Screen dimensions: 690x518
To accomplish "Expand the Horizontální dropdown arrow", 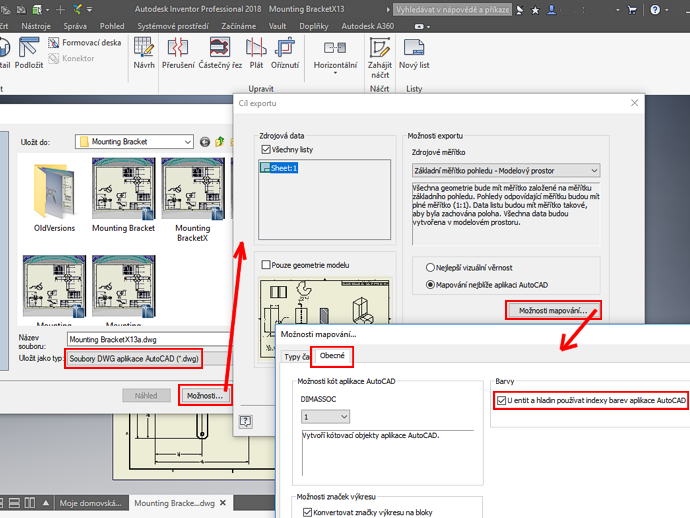I will [x=335, y=74].
